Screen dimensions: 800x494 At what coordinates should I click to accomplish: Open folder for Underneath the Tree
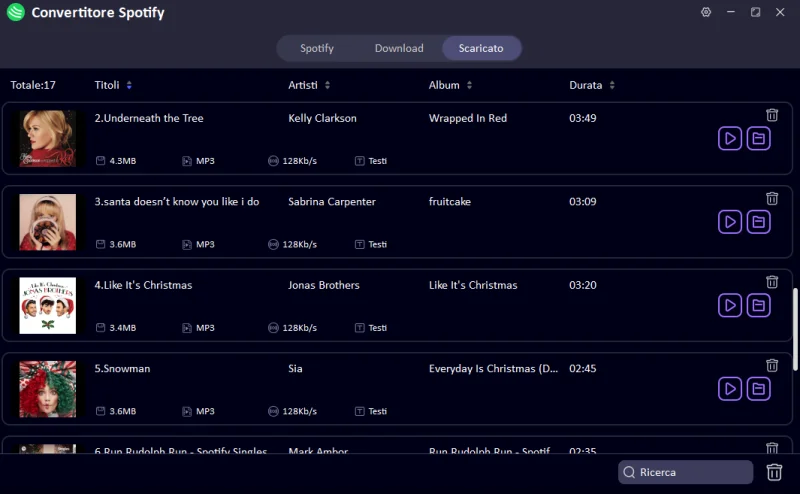pos(758,138)
